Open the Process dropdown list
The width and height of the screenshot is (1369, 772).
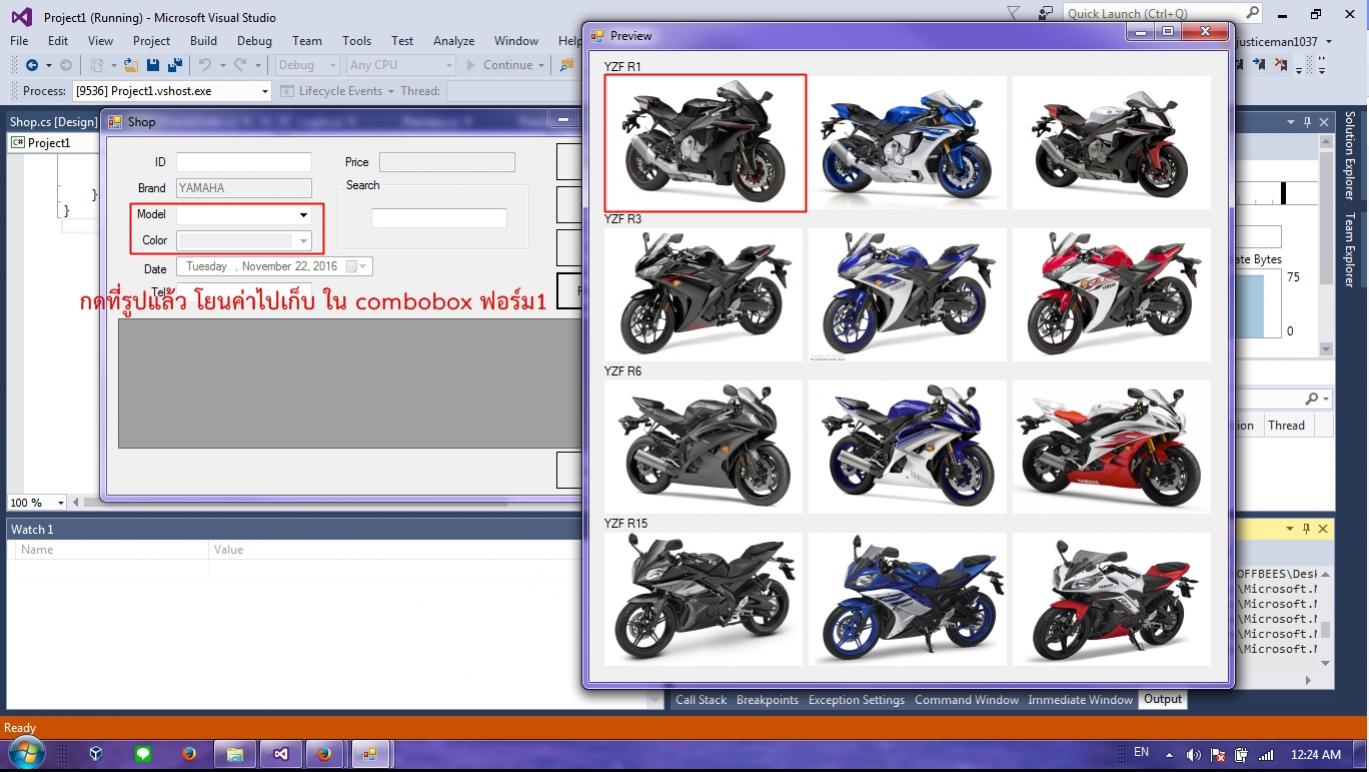point(265,91)
